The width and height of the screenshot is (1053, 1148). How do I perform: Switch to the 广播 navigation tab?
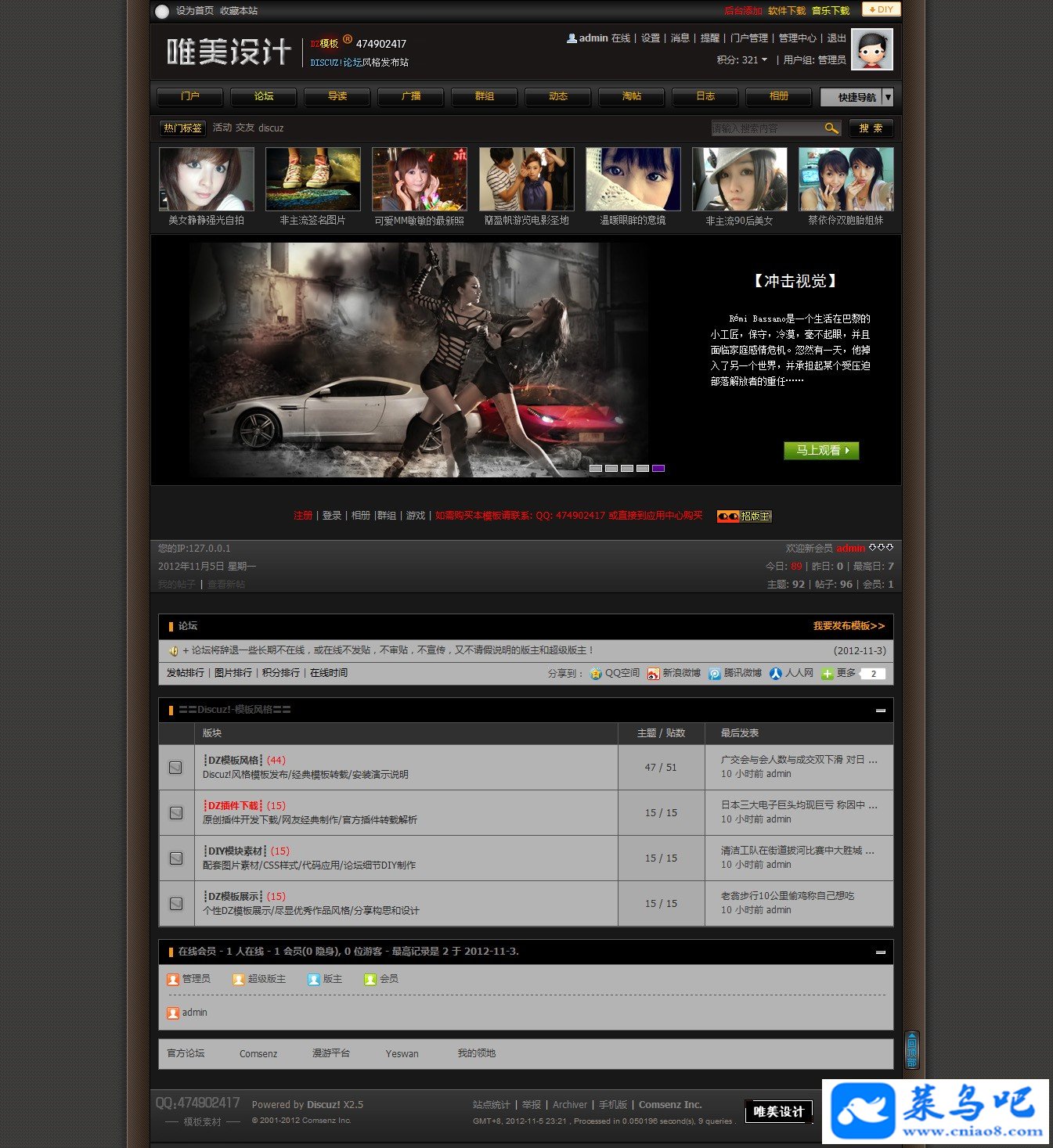411,96
